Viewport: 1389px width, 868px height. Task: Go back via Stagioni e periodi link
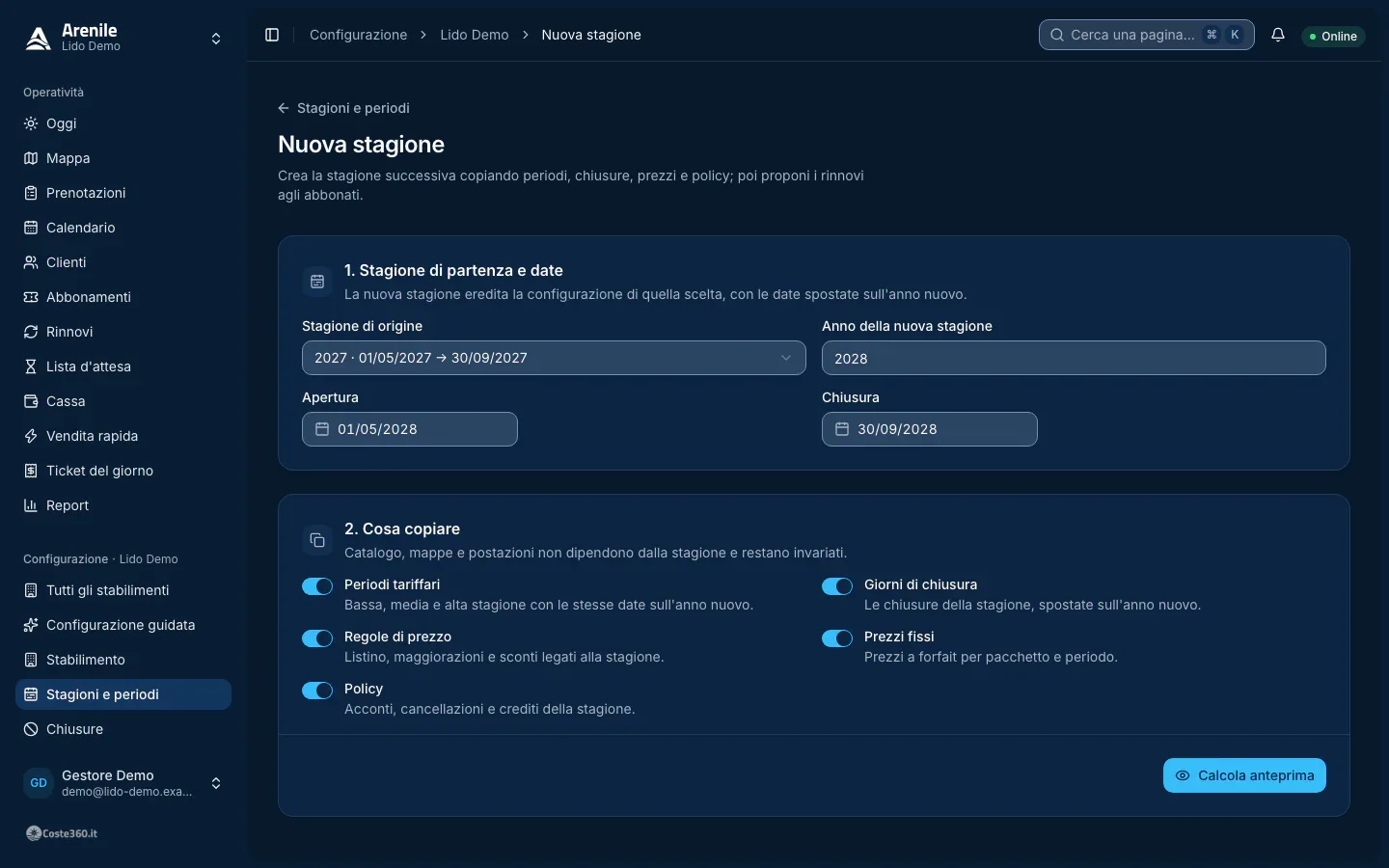tap(343, 108)
